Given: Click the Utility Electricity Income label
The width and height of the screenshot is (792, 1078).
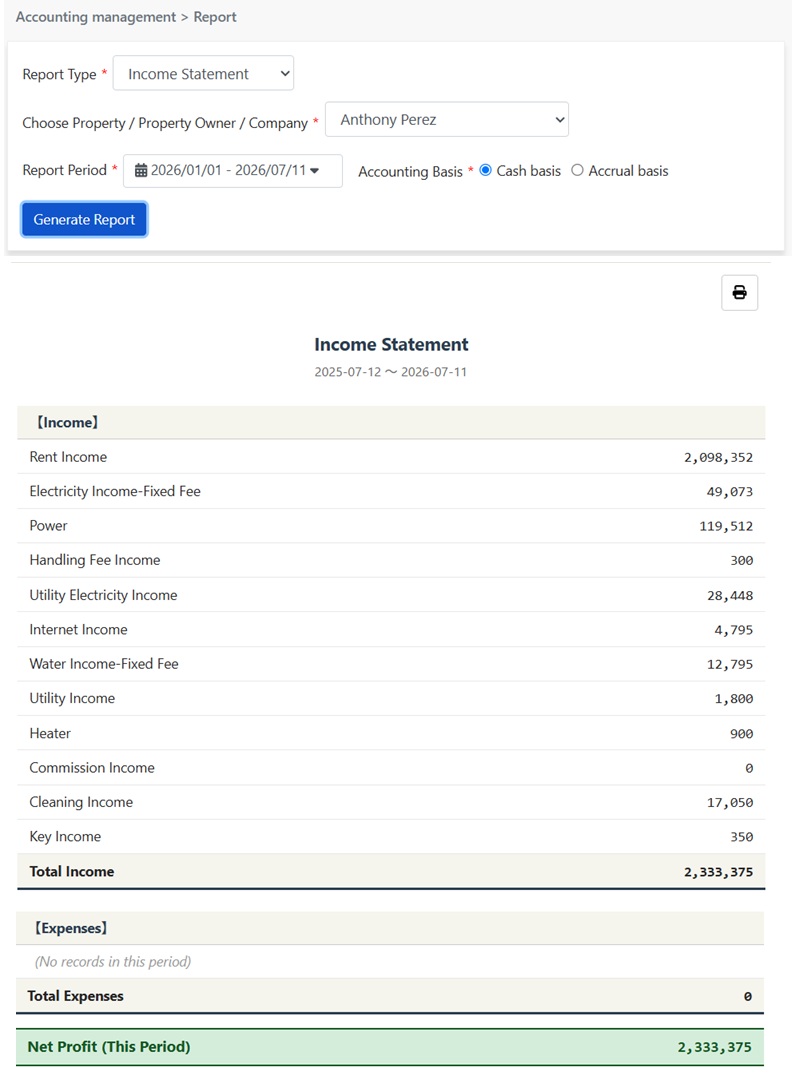Looking at the screenshot, I should [103, 595].
